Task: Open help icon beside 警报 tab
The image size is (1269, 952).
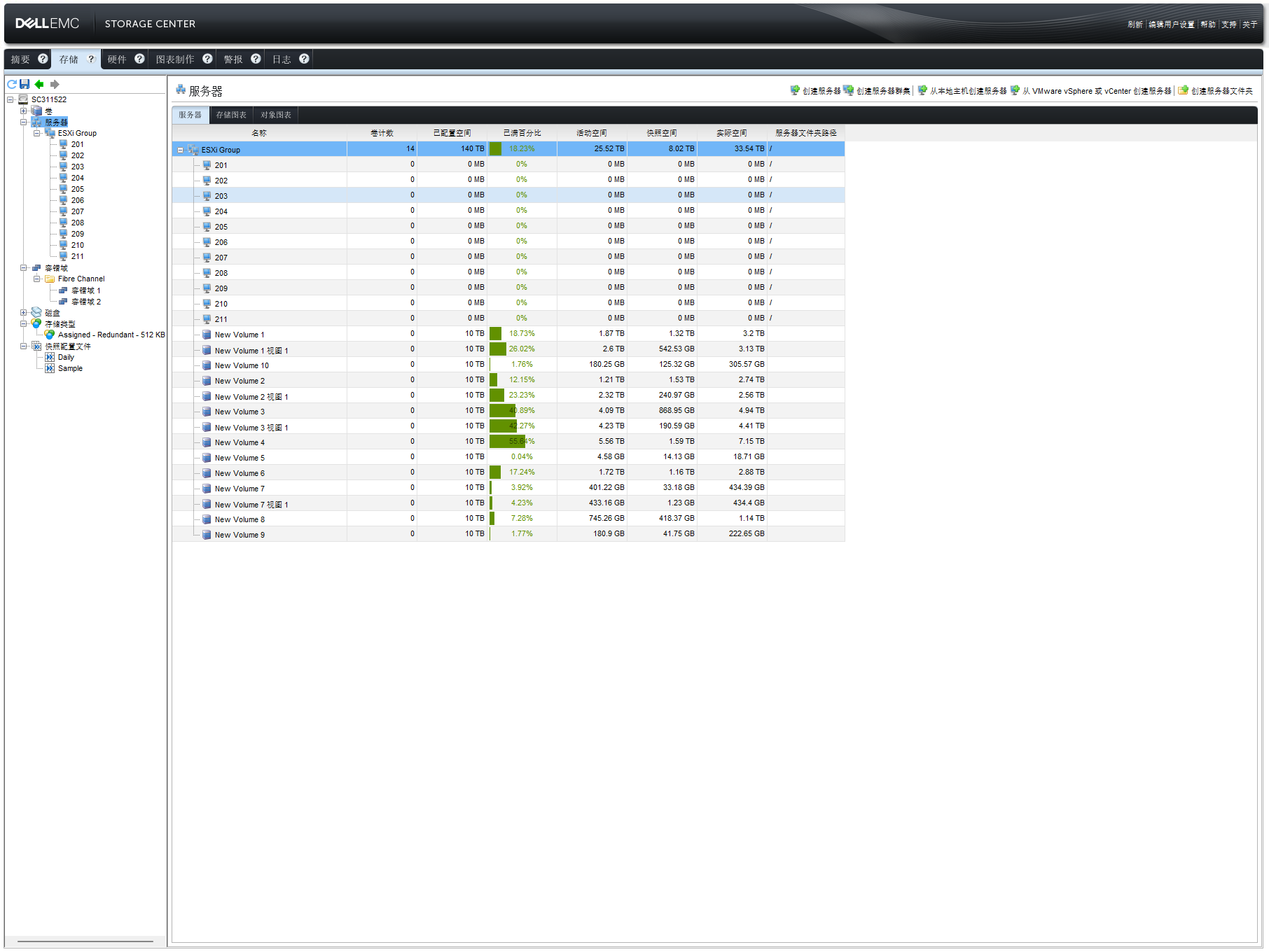Action: pos(256,59)
